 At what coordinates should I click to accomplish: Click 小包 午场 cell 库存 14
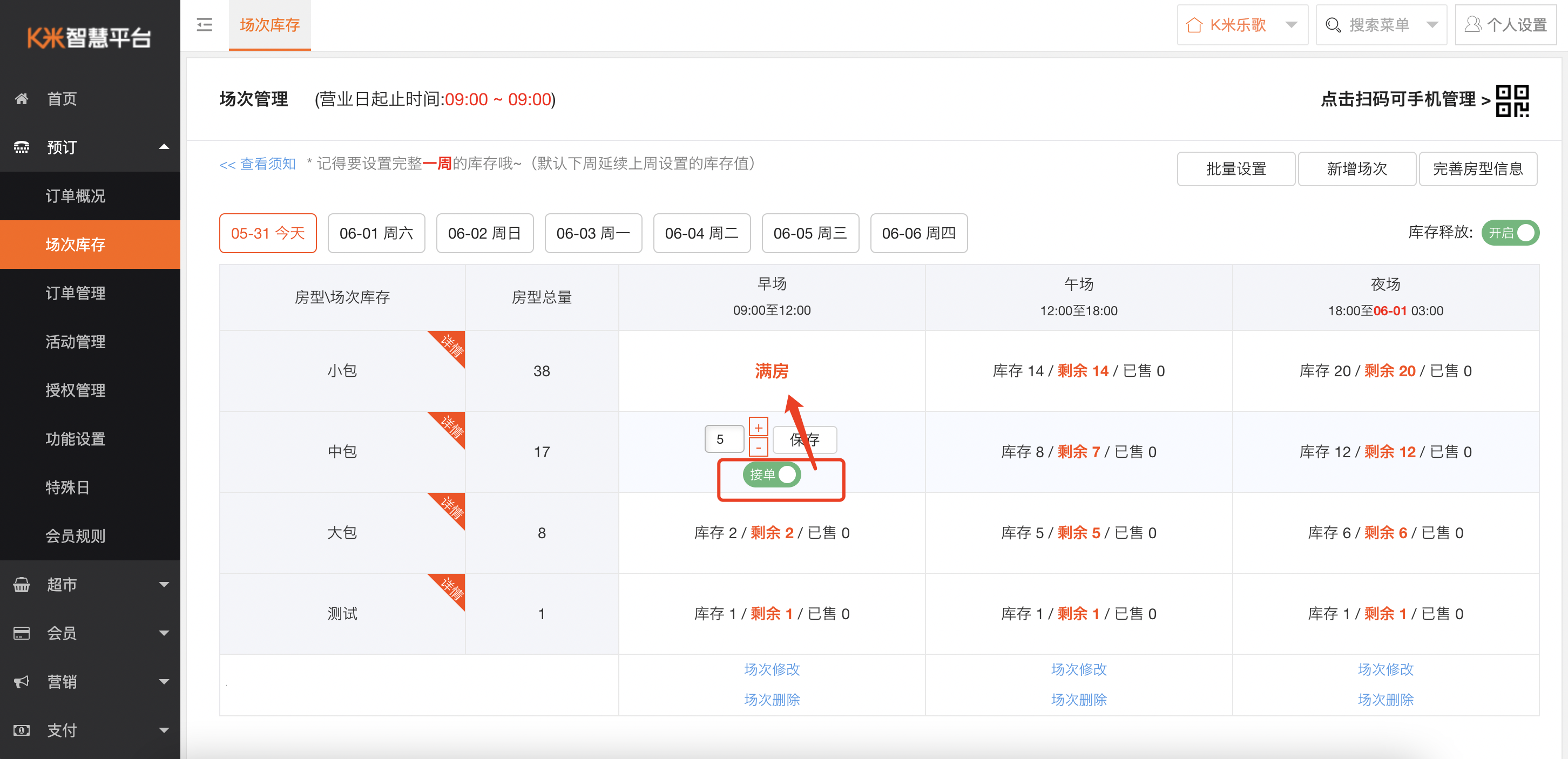click(1079, 371)
